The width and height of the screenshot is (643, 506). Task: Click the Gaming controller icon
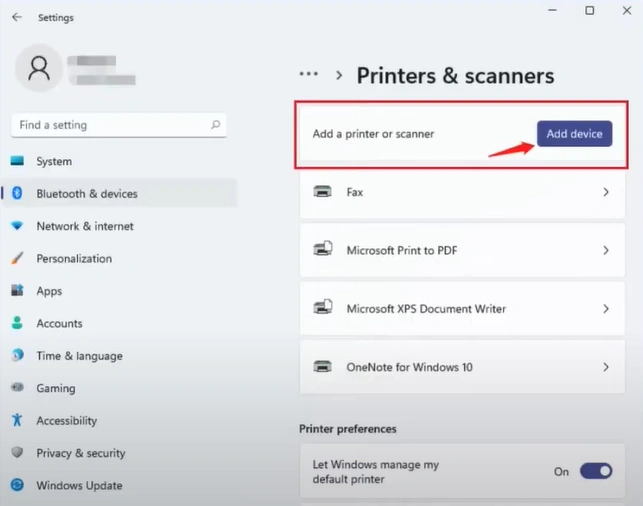[17, 388]
